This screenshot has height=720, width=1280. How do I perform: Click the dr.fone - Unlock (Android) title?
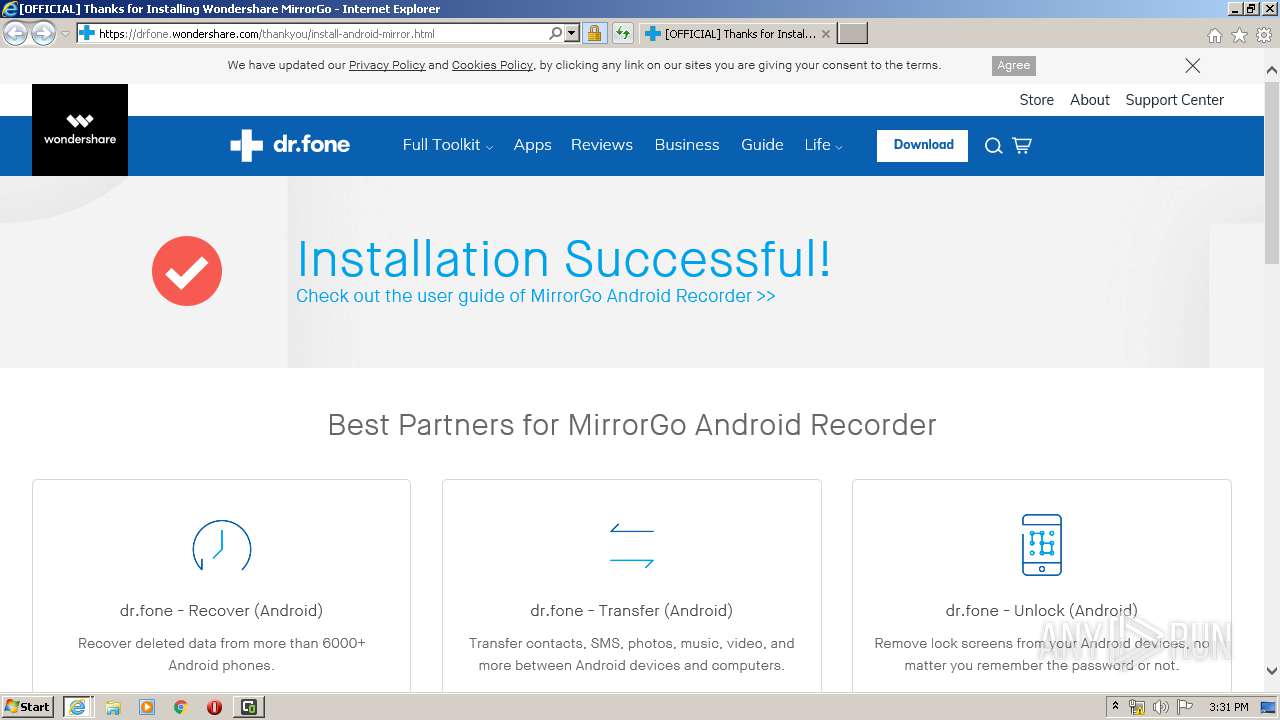coord(1041,610)
